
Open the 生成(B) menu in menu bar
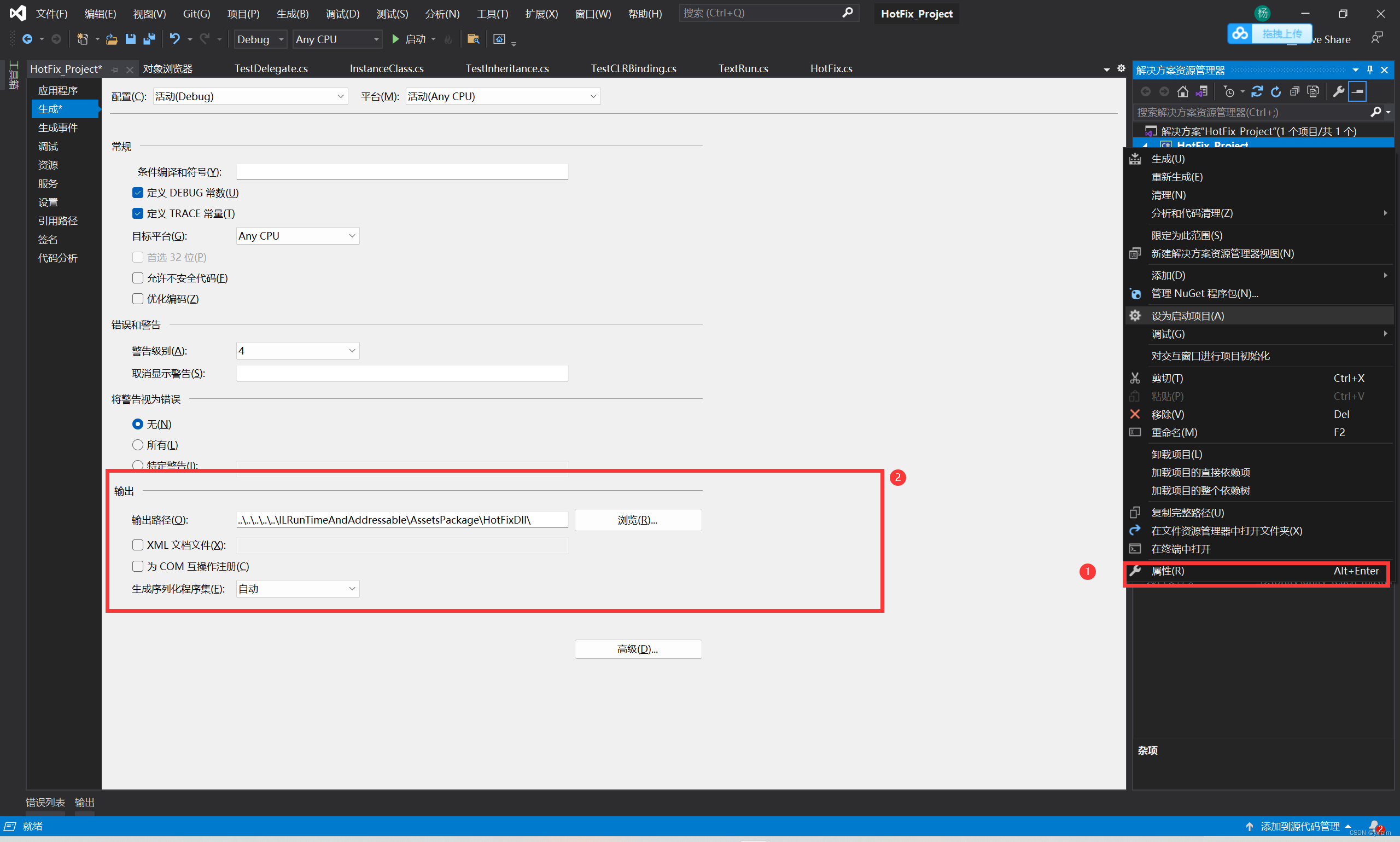point(293,14)
